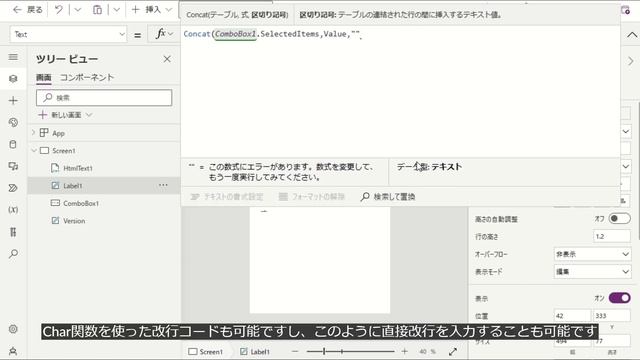
Task: Click the position Y field showing 333
Action: [611, 316]
